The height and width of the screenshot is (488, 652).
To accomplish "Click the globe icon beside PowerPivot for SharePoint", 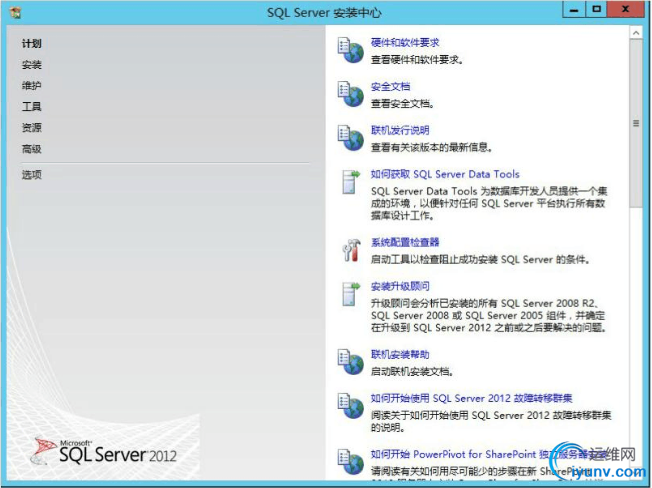I will coord(351,462).
